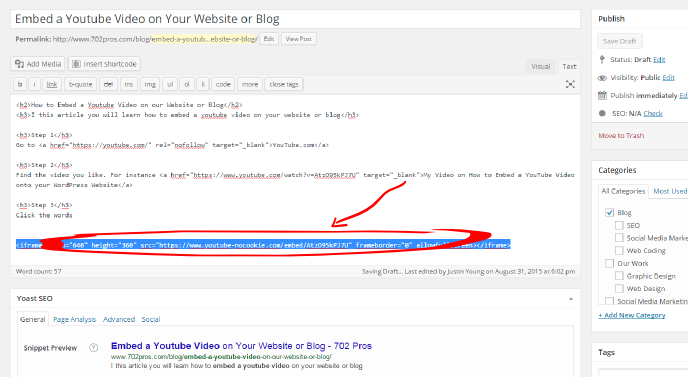
Task: Check the Web Coding category checkbox
Action: pos(619,251)
